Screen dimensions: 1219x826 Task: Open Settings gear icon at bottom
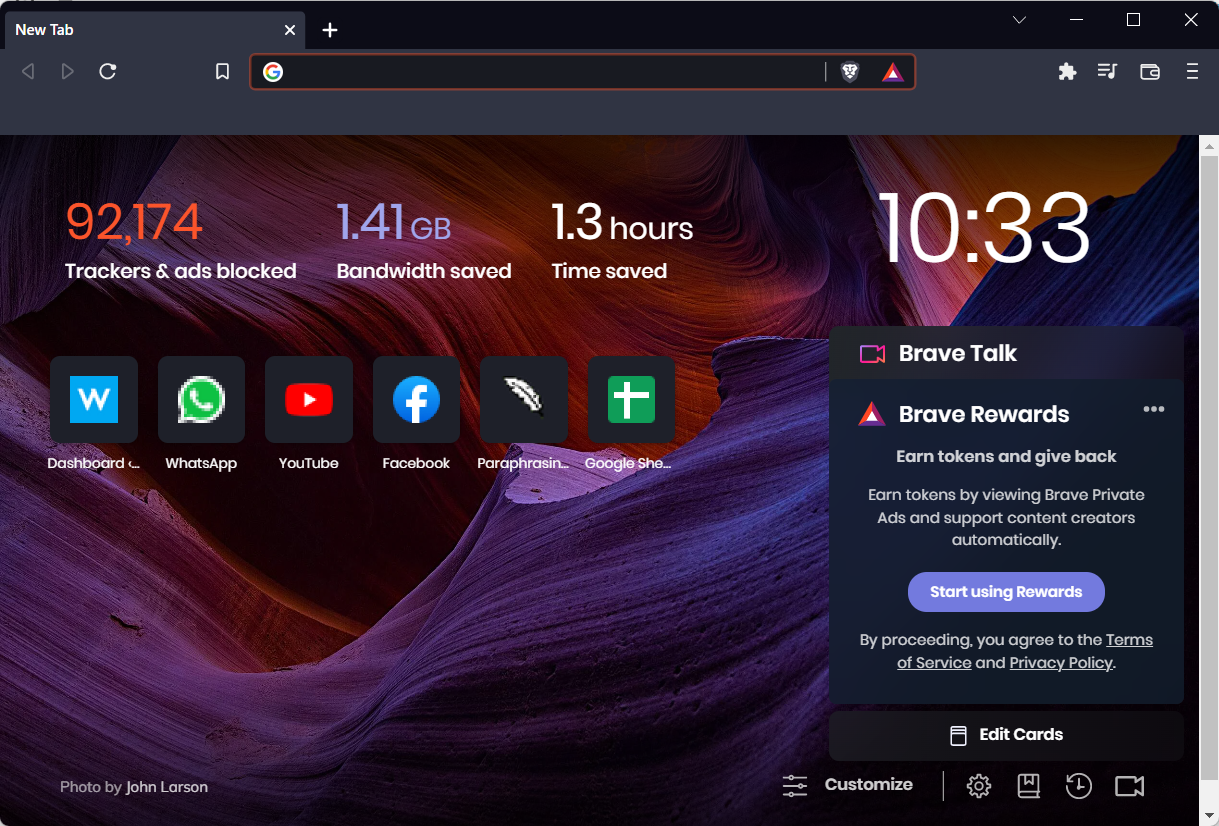click(979, 786)
